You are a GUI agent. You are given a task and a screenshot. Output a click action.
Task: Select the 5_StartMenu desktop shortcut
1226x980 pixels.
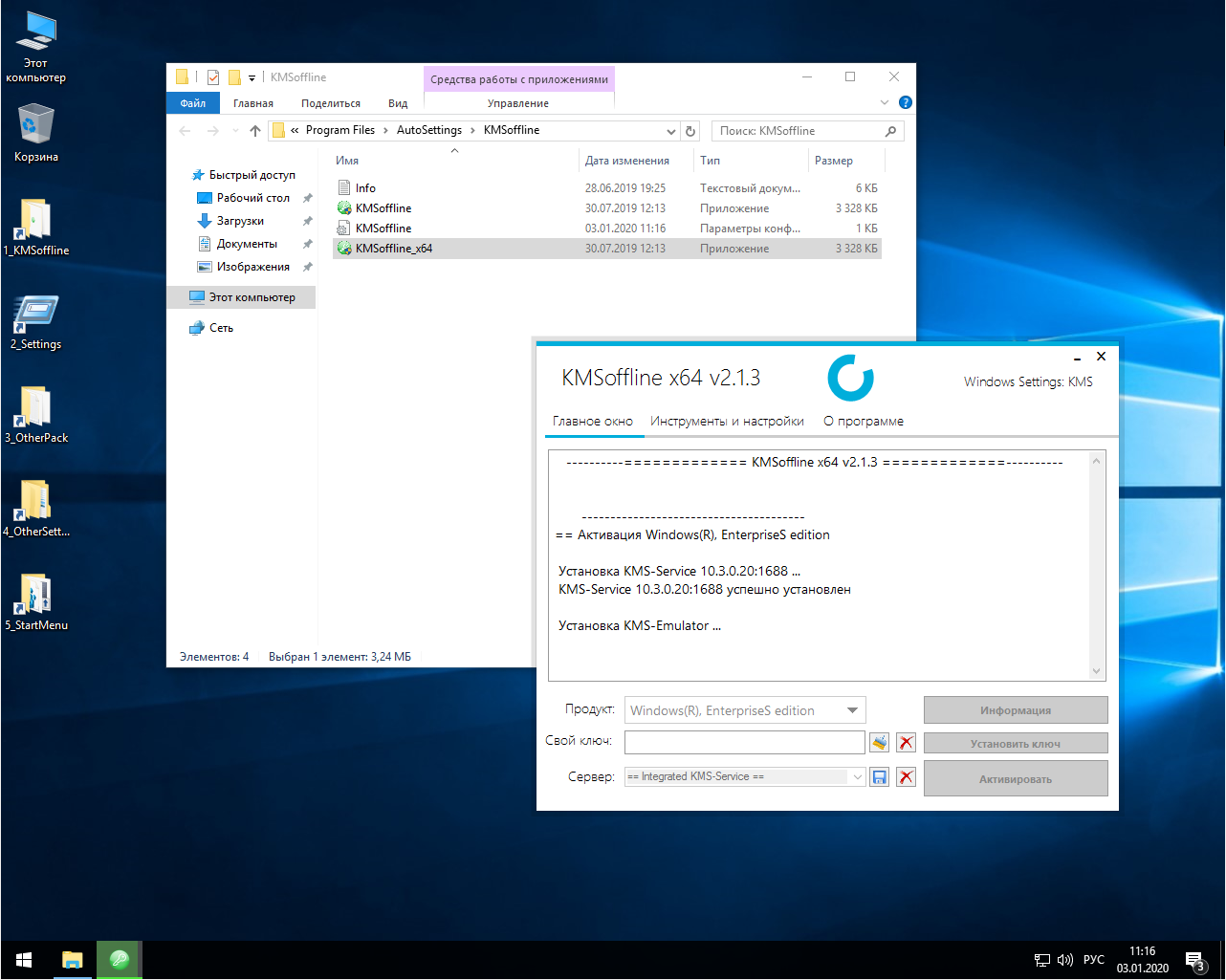click(35, 601)
